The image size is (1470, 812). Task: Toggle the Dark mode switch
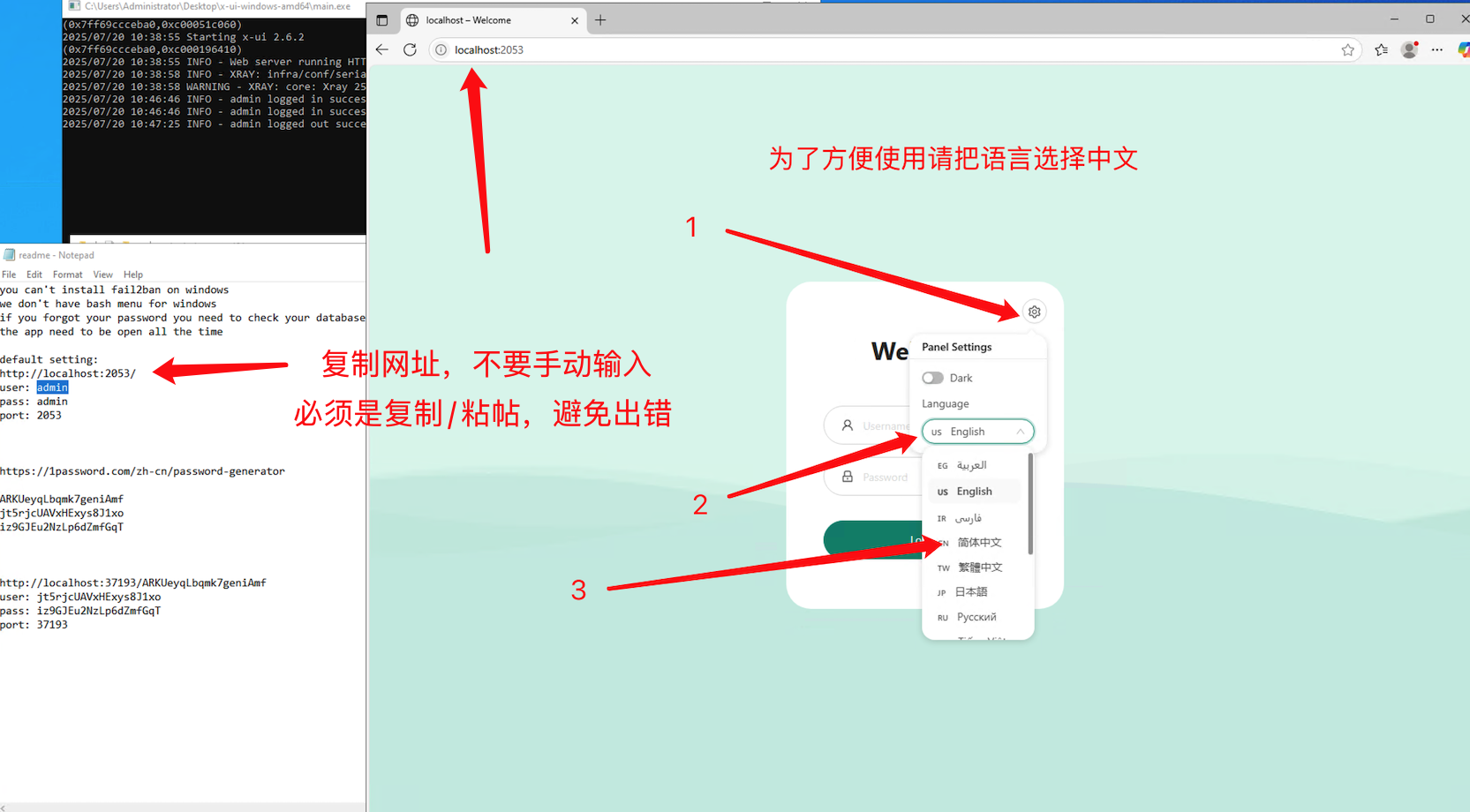[x=932, y=378]
